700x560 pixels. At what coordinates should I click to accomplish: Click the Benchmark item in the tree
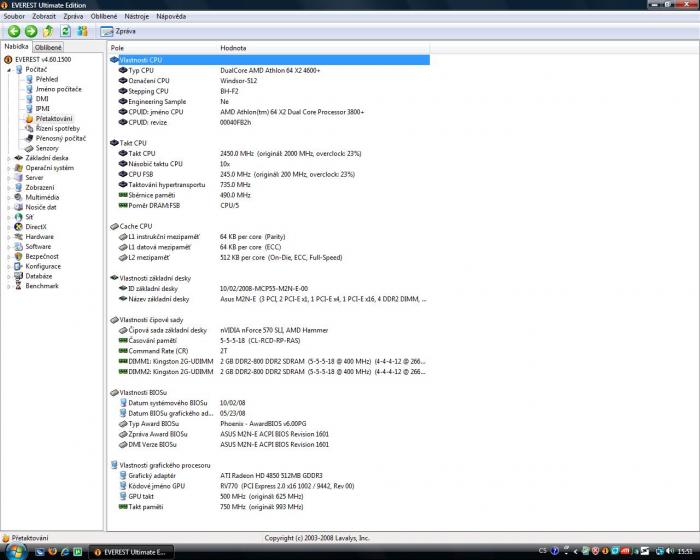(x=41, y=286)
